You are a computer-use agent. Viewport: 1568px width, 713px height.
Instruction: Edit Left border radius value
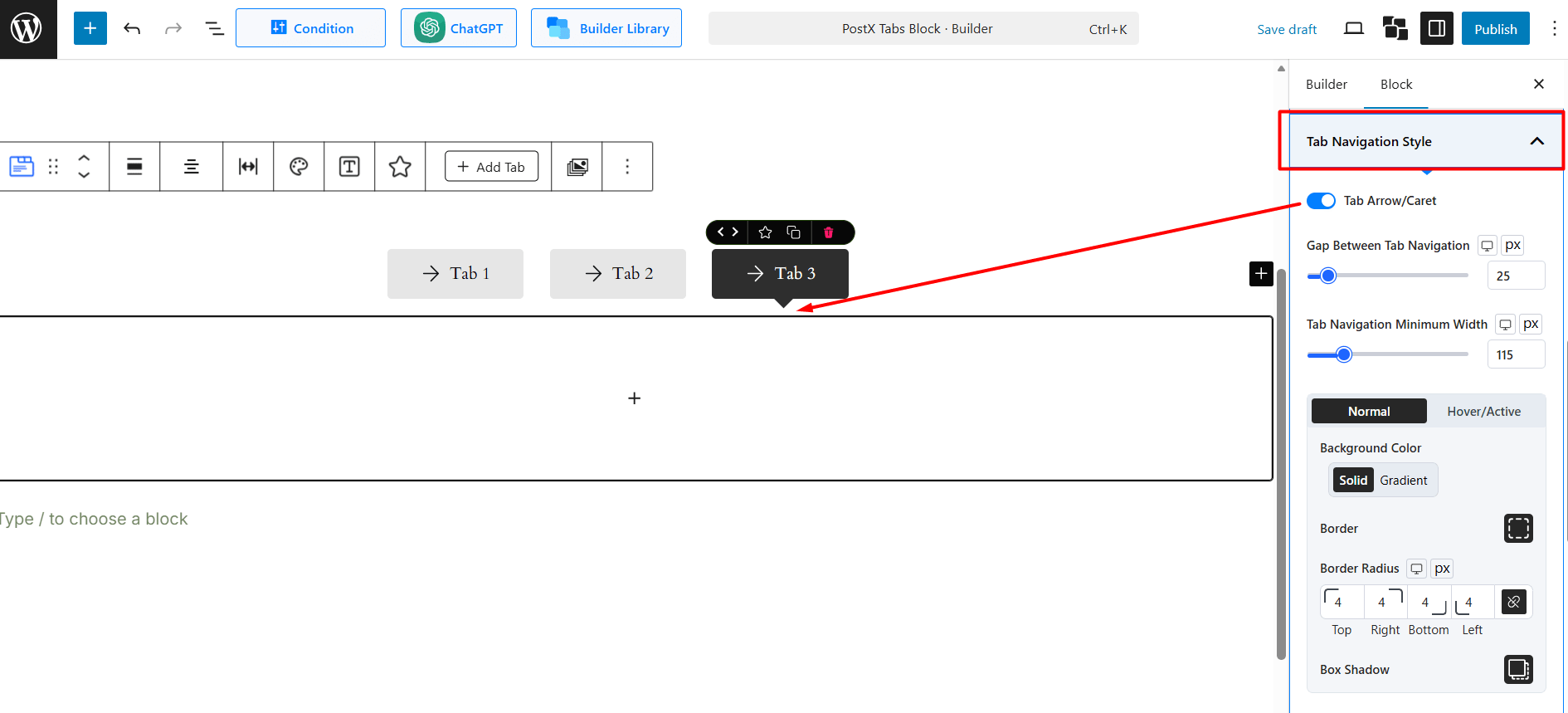[x=1473, y=602]
